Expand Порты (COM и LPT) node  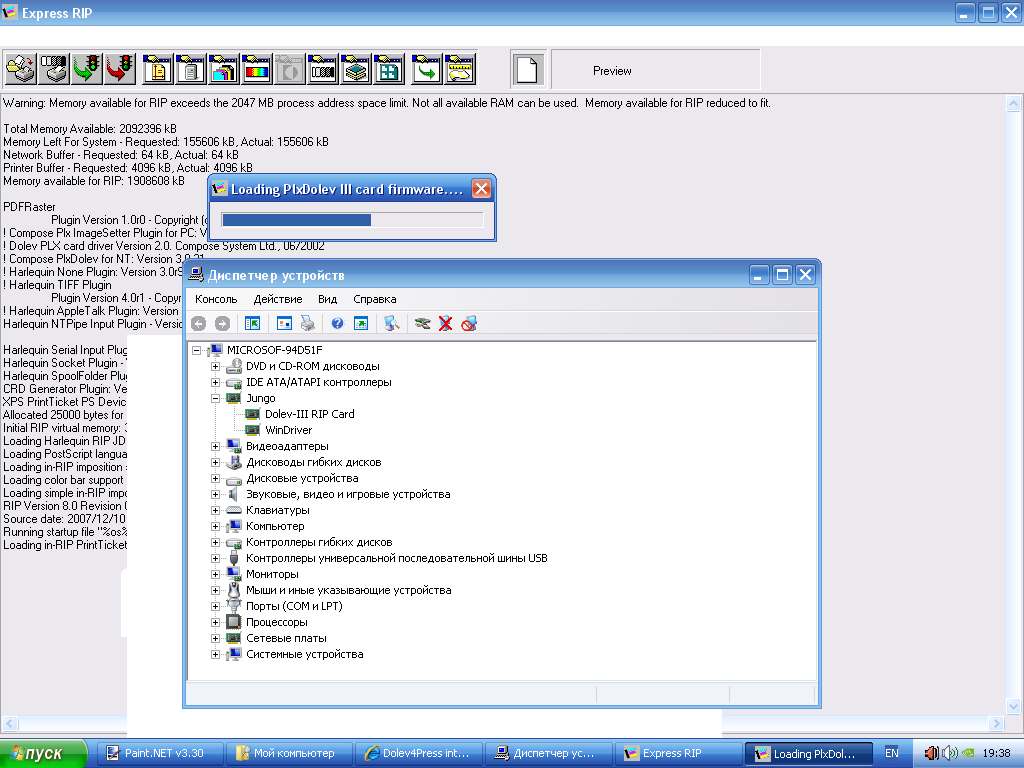tap(216, 607)
